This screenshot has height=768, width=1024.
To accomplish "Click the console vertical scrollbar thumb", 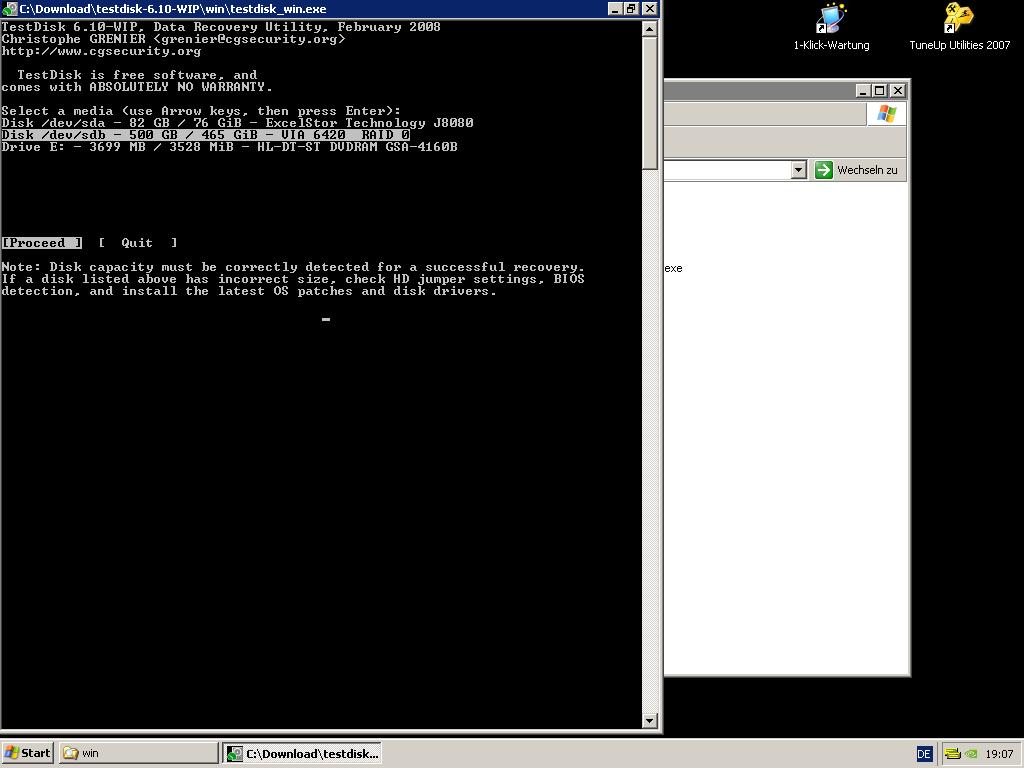I will pyautogui.click(x=649, y=103).
